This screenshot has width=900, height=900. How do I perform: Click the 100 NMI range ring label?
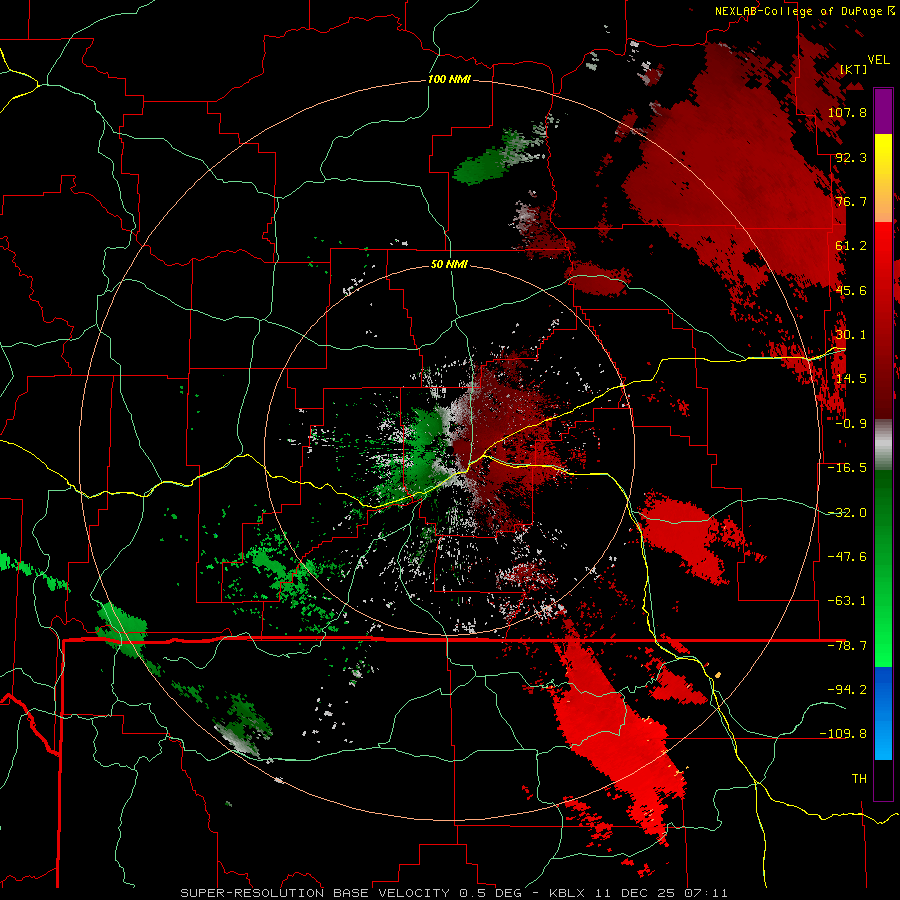tap(449, 79)
